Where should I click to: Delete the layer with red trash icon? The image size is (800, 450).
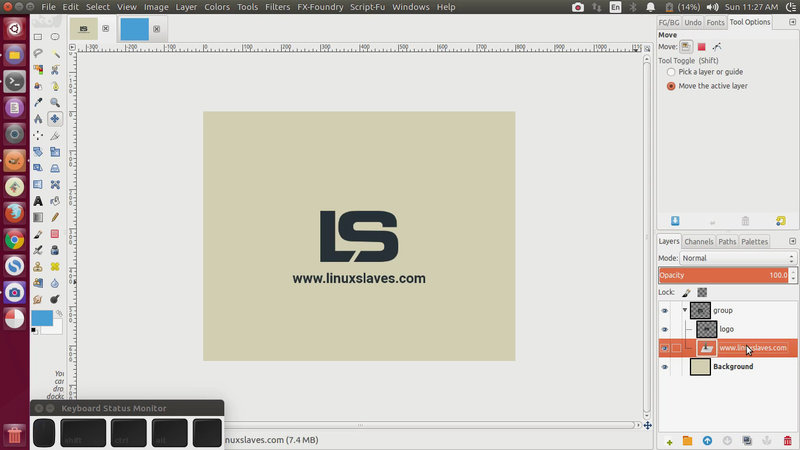[x=787, y=441]
